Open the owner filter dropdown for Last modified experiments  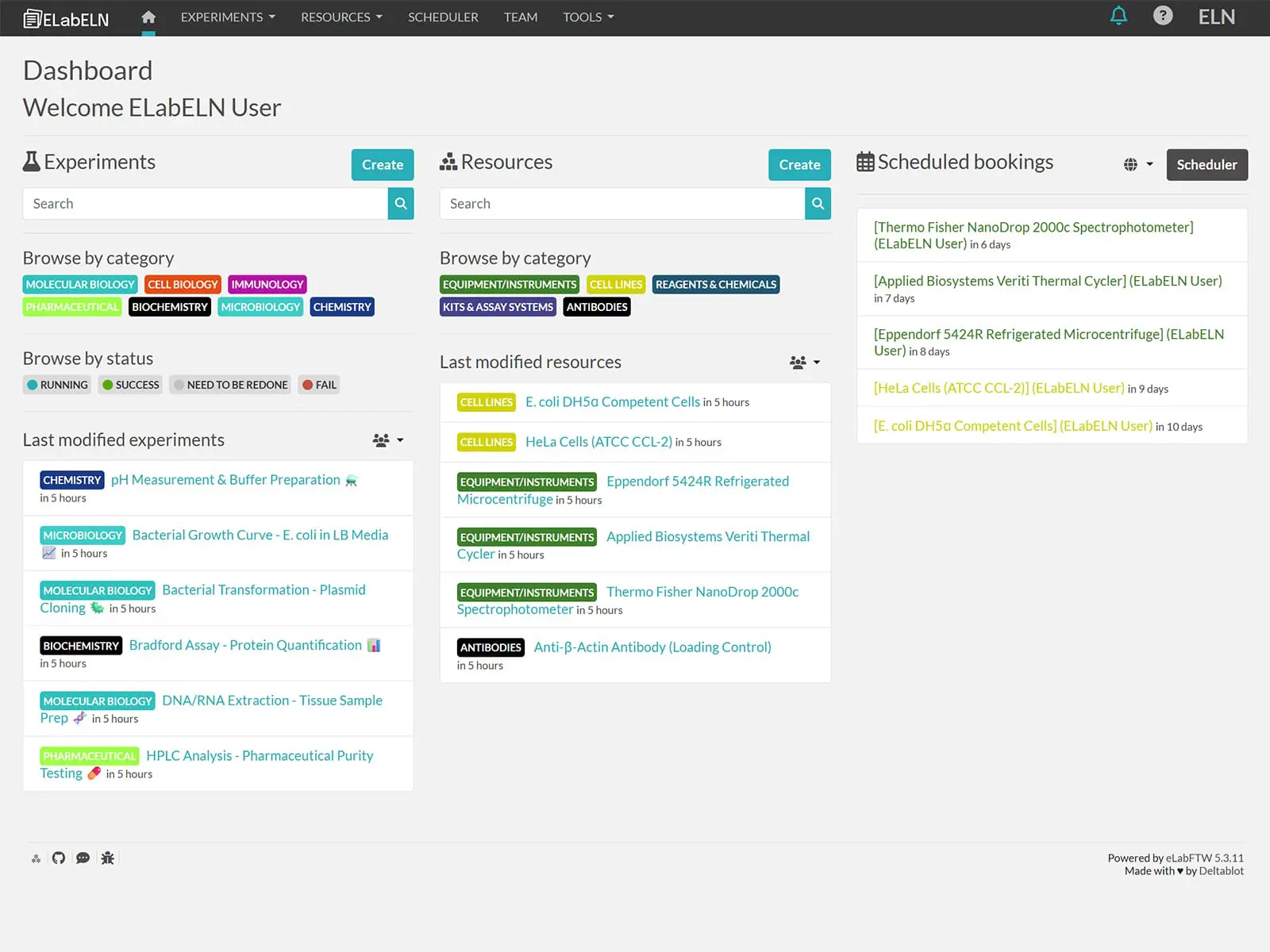[388, 440]
